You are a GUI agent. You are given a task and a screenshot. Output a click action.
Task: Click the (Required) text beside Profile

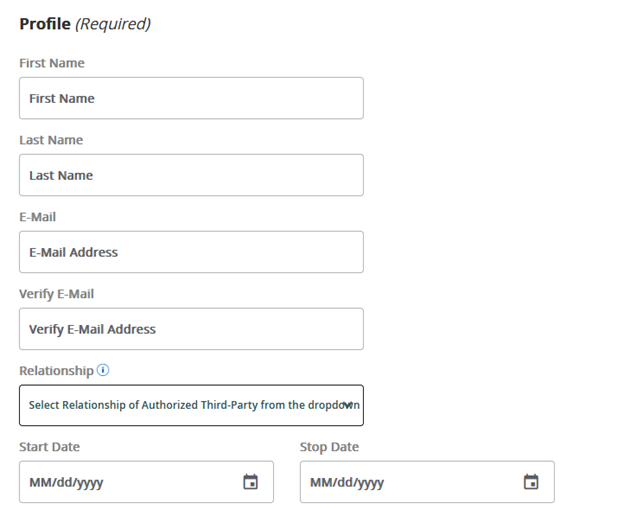[x=113, y=23]
